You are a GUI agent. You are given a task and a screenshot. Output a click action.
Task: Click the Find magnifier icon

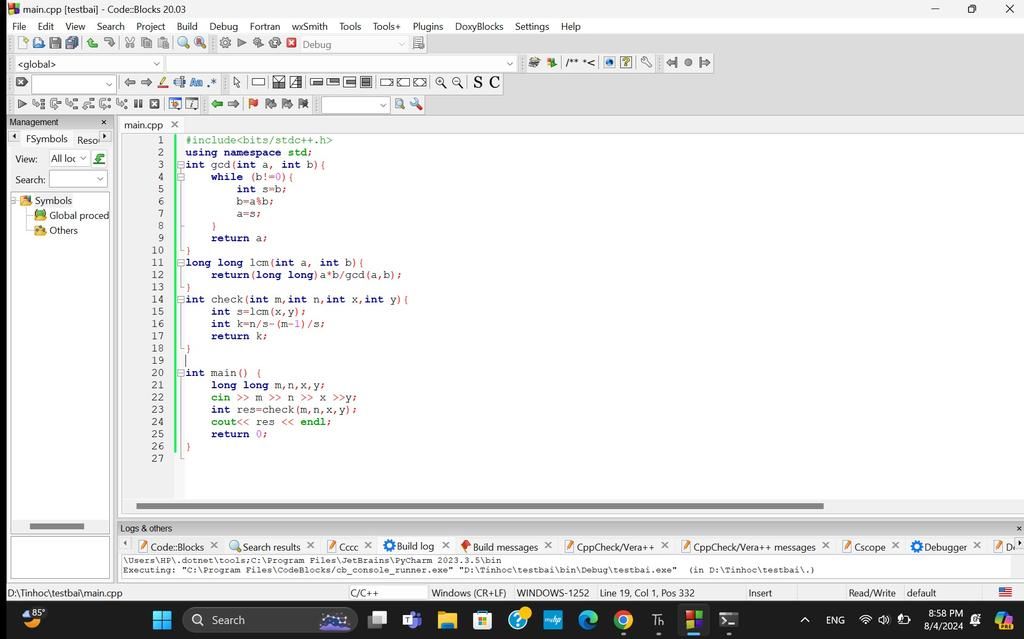(184, 43)
